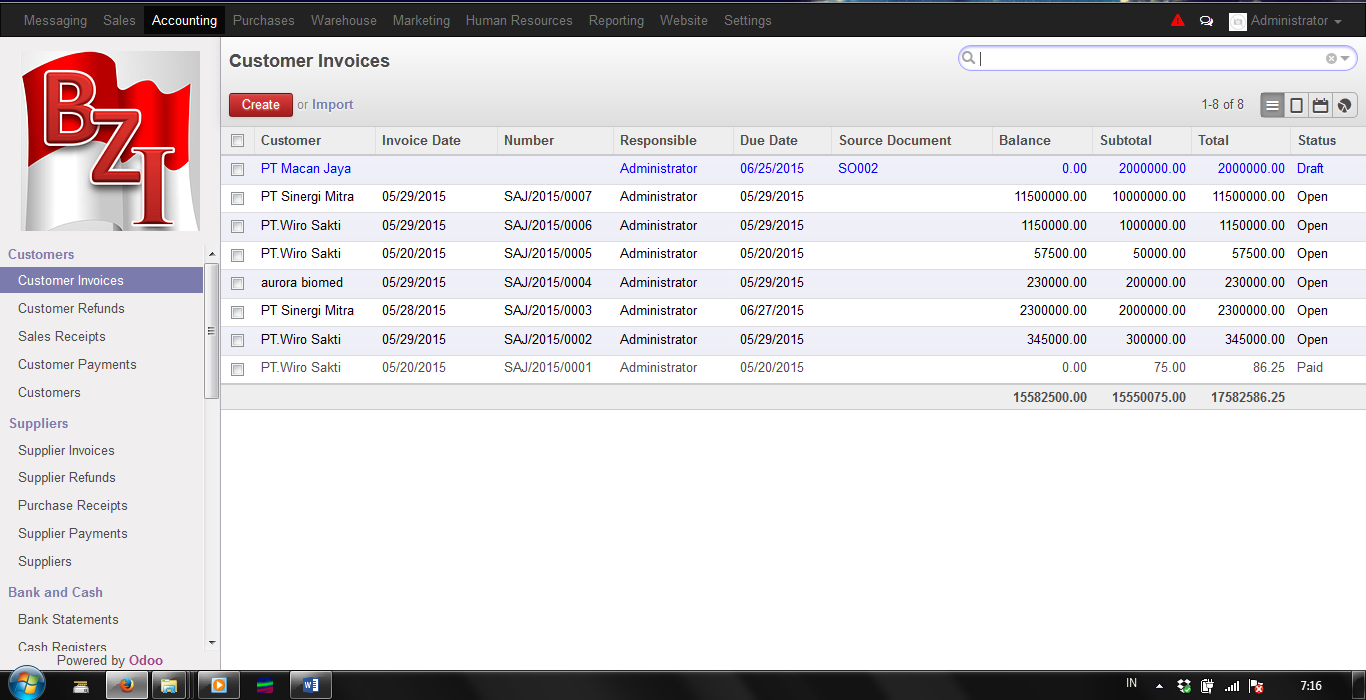
Task: Expand hidden icons in the system tray
Action: tap(1159, 686)
